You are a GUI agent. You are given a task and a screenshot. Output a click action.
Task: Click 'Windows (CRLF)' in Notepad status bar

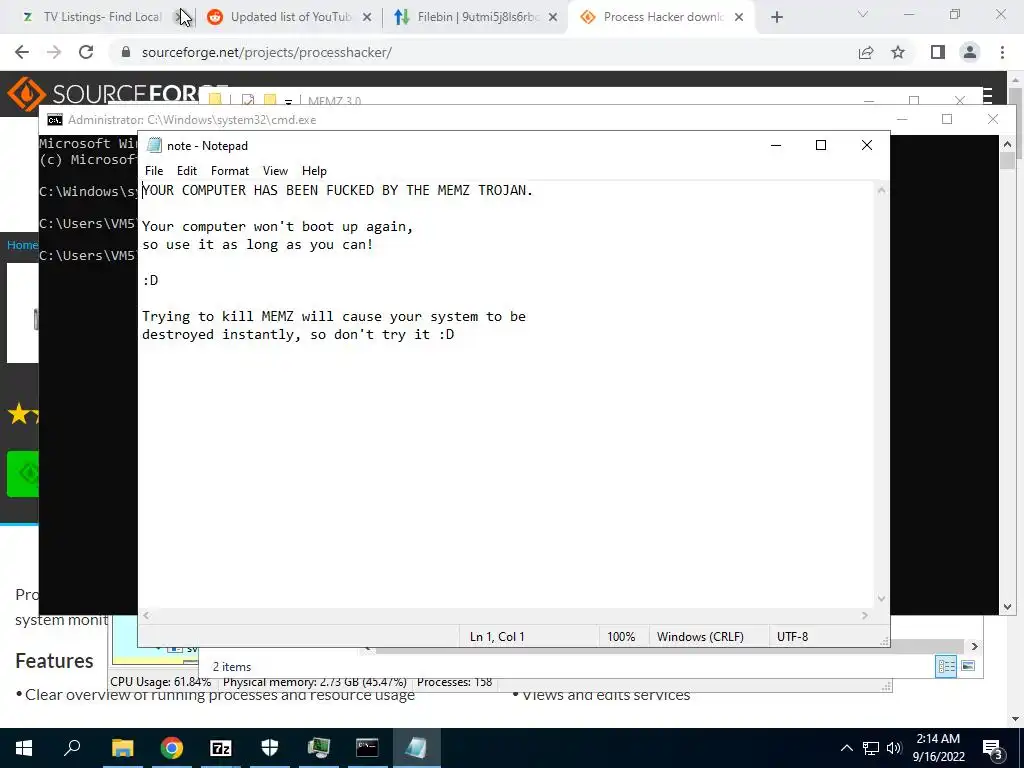(700, 637)
